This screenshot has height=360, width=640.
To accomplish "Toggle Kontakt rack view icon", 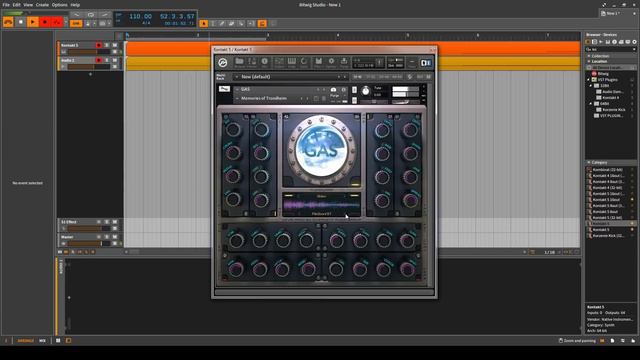I will [x=426, y=63].
